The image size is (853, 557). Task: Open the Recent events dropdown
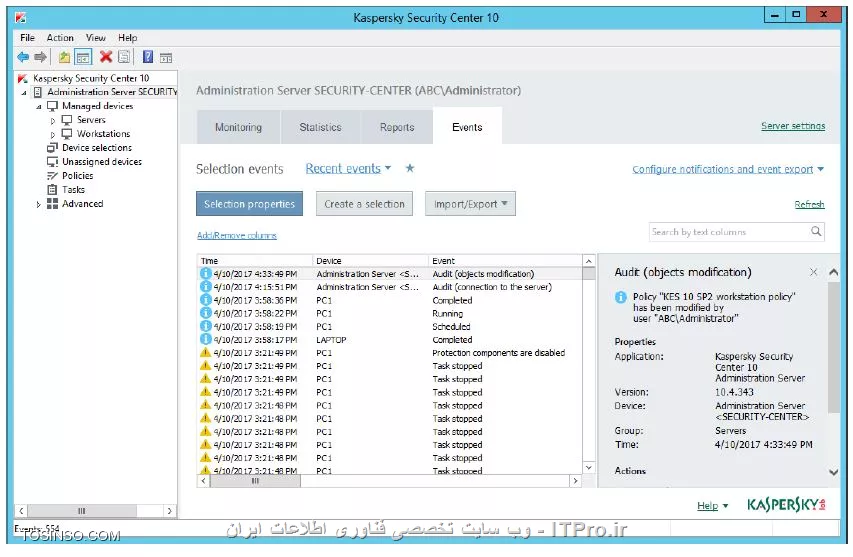(x=348, y=168)
